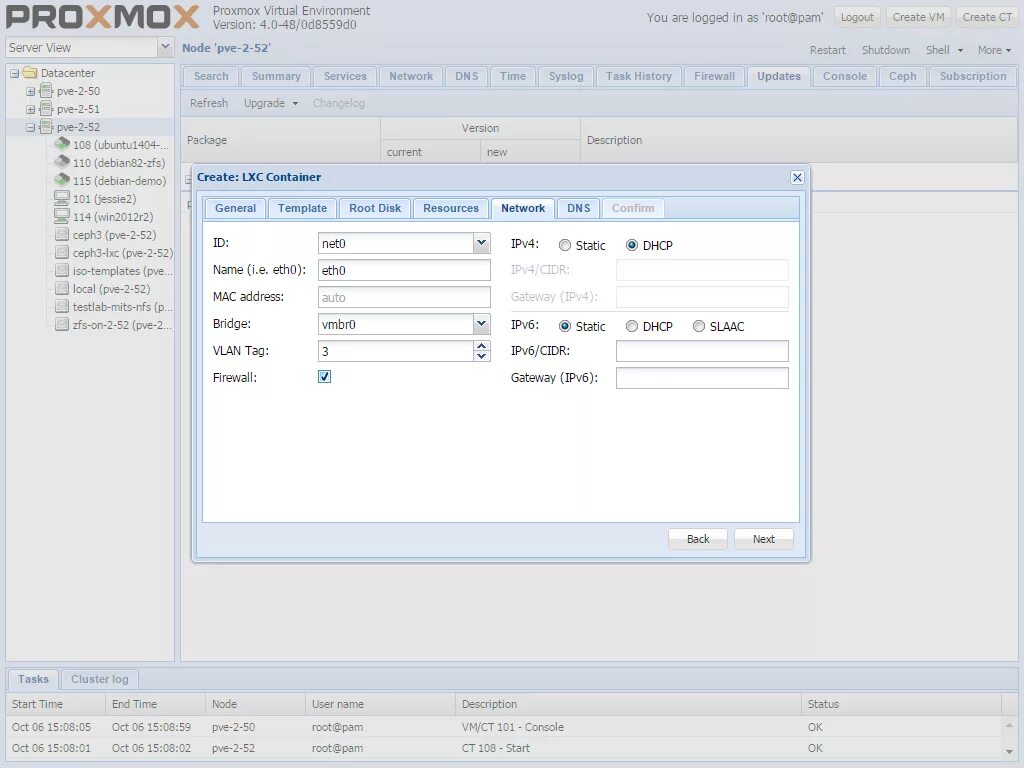Viewport: 1024px width, 768px height.
Task: Open the More dropdown menu
Action: point(994,50)
